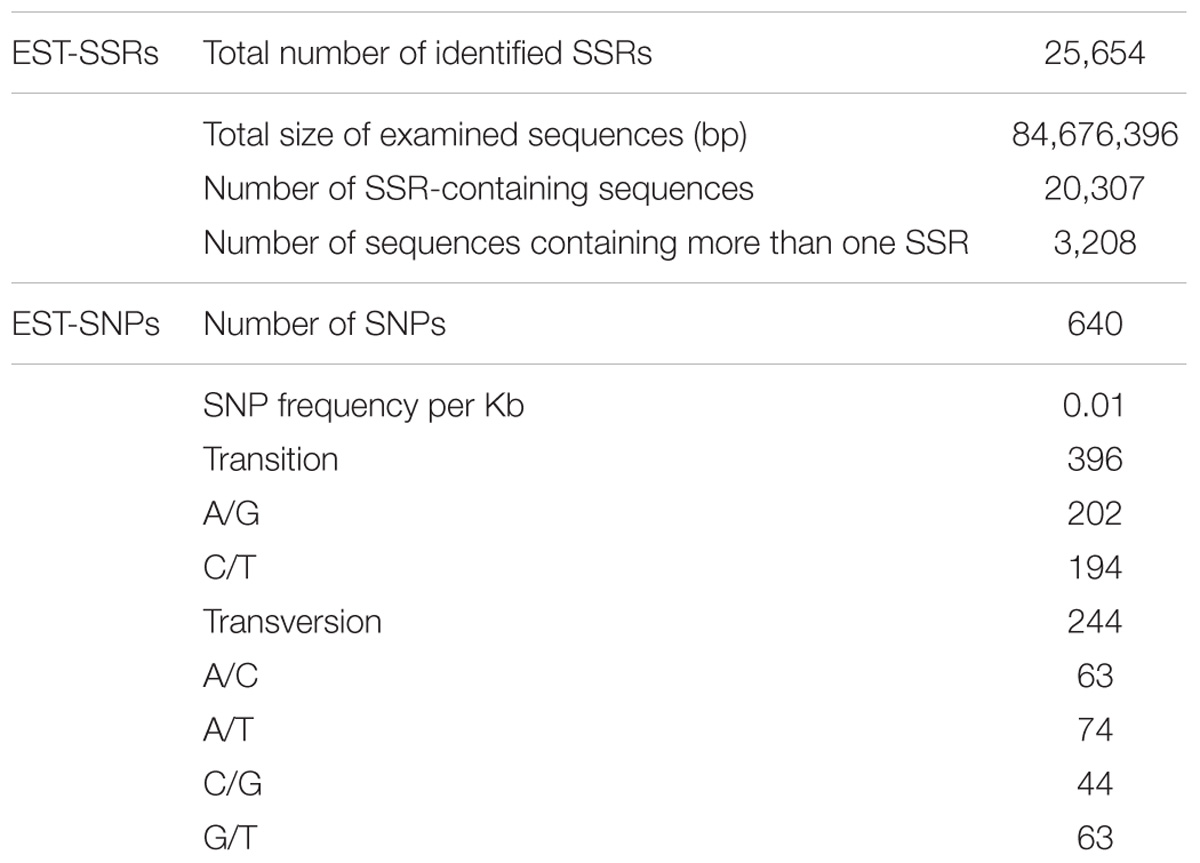Select the value 25,654

(x=1095, y=53)
